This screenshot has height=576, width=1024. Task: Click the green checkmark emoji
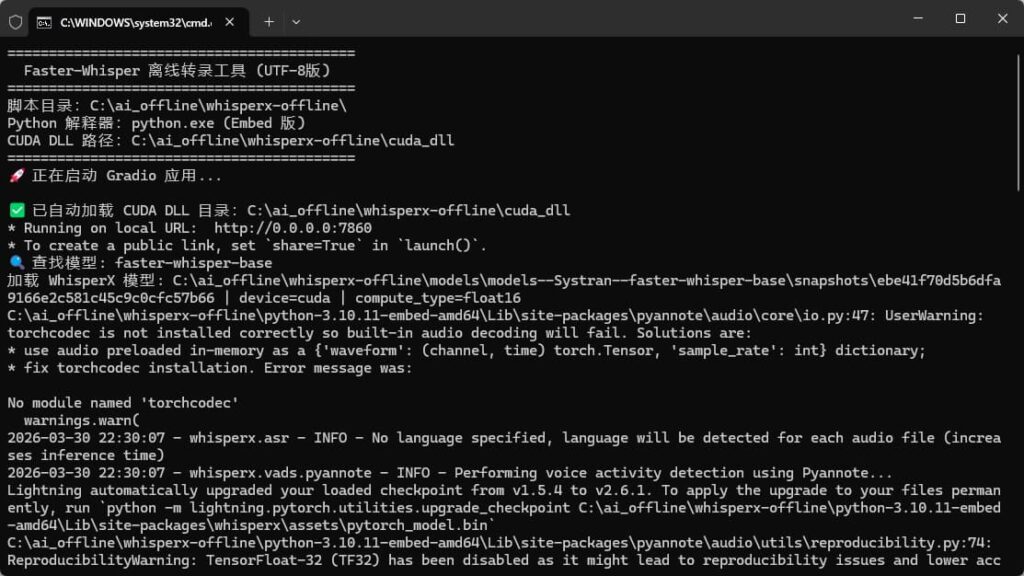(16, 211)
